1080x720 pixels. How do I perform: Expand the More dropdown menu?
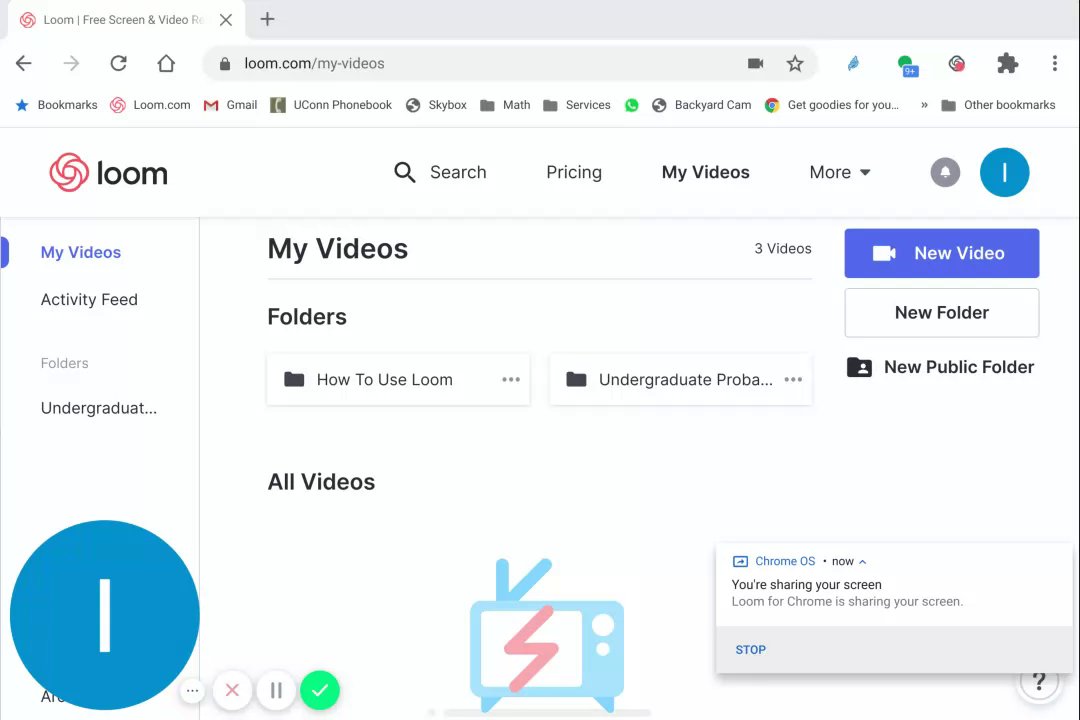(x=840, y=172)
